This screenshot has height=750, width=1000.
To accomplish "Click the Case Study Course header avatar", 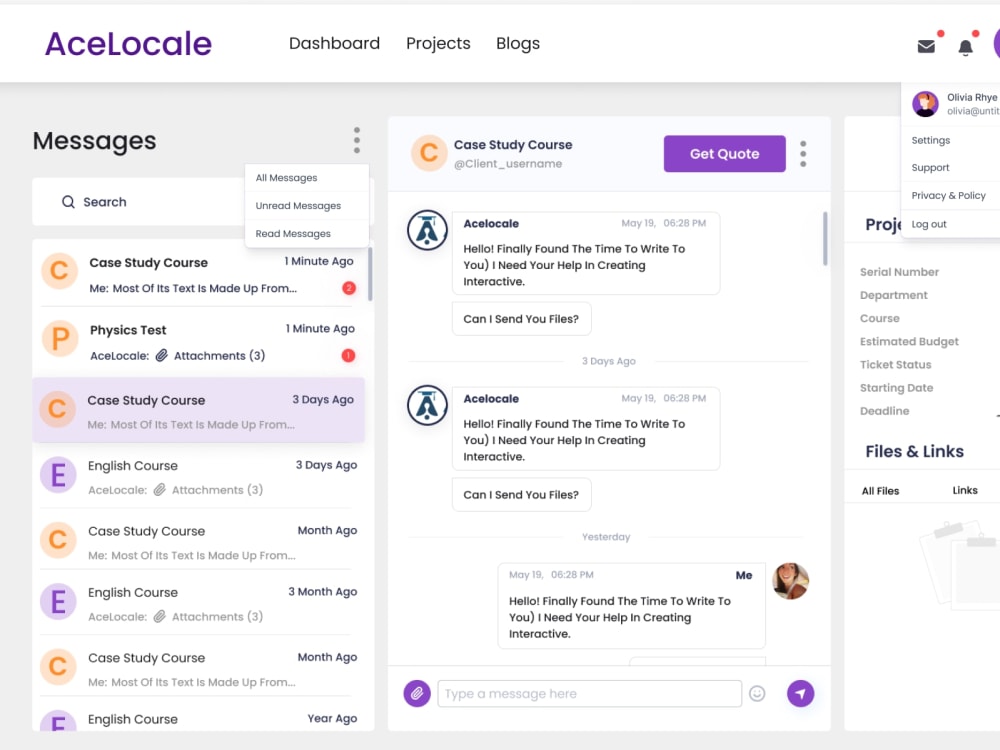I will [429, 153].
